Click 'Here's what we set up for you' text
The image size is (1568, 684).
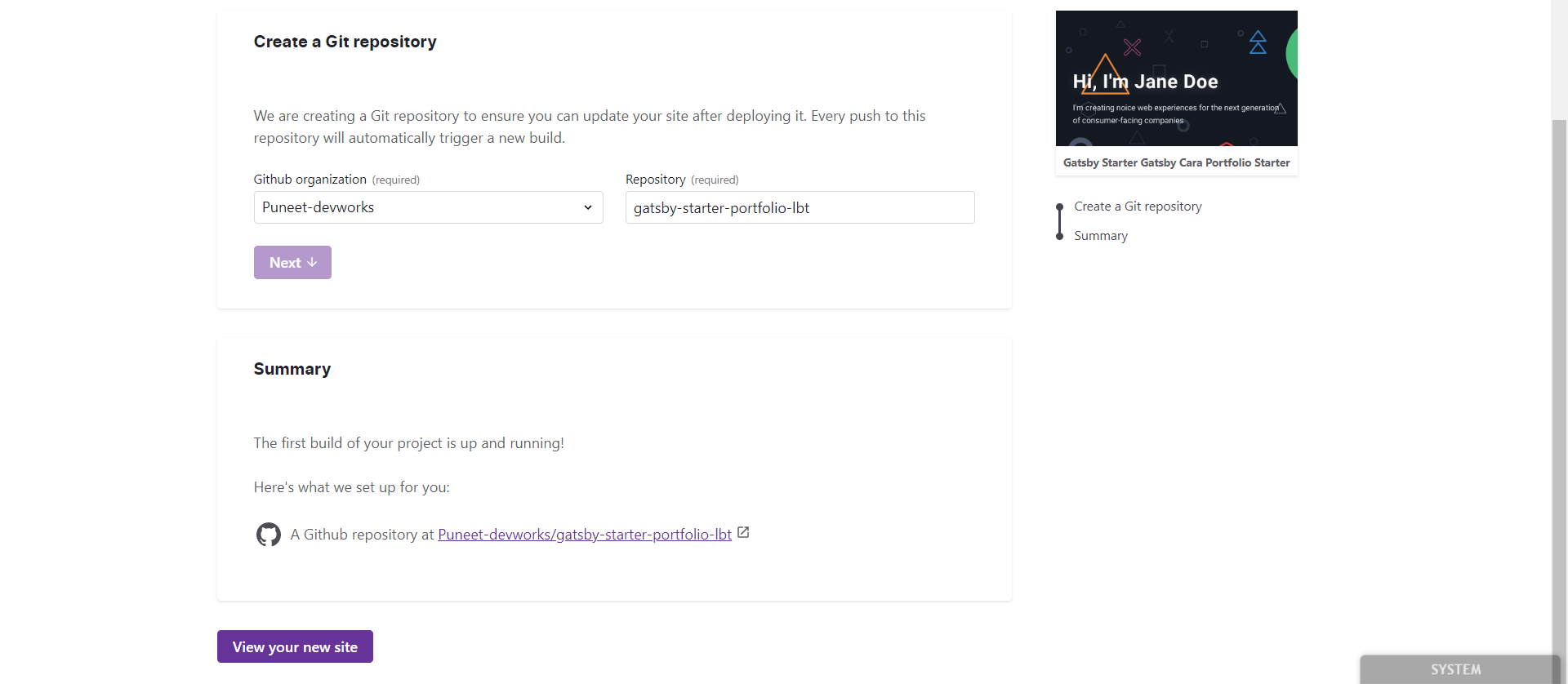click(x=352, y=487)
